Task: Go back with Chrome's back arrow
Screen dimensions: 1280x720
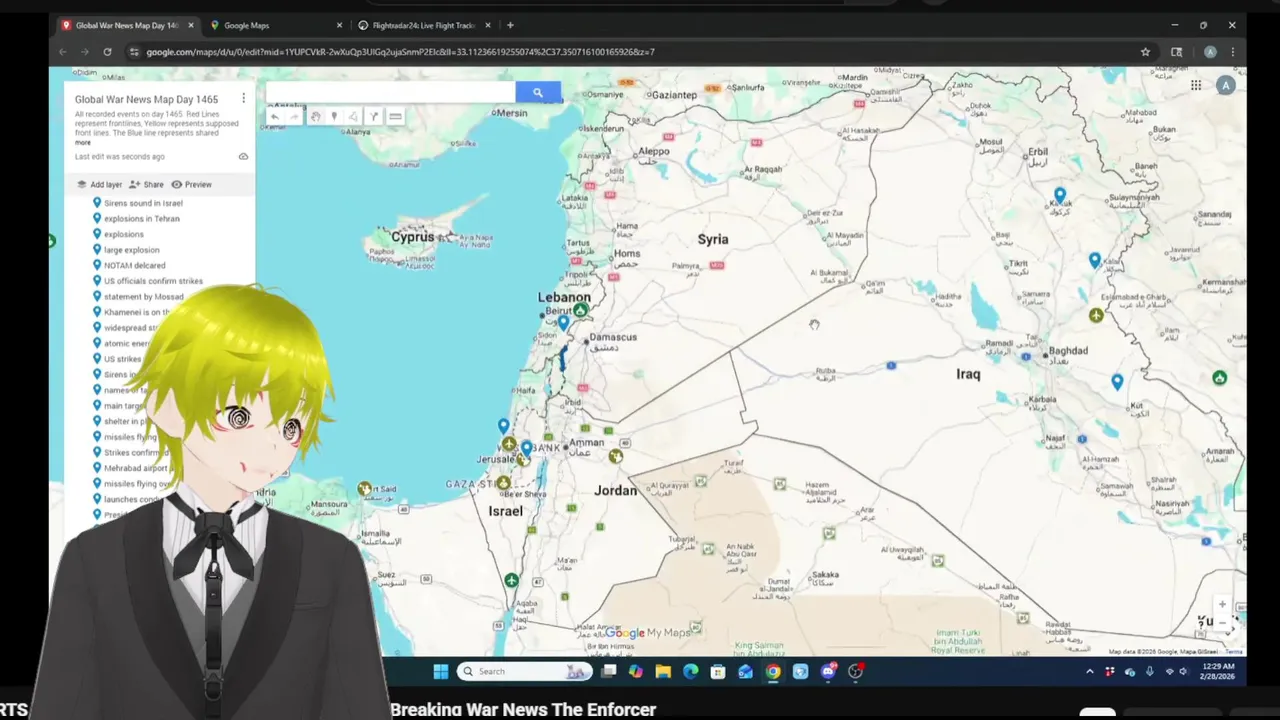Action: [x=63, y=52]
